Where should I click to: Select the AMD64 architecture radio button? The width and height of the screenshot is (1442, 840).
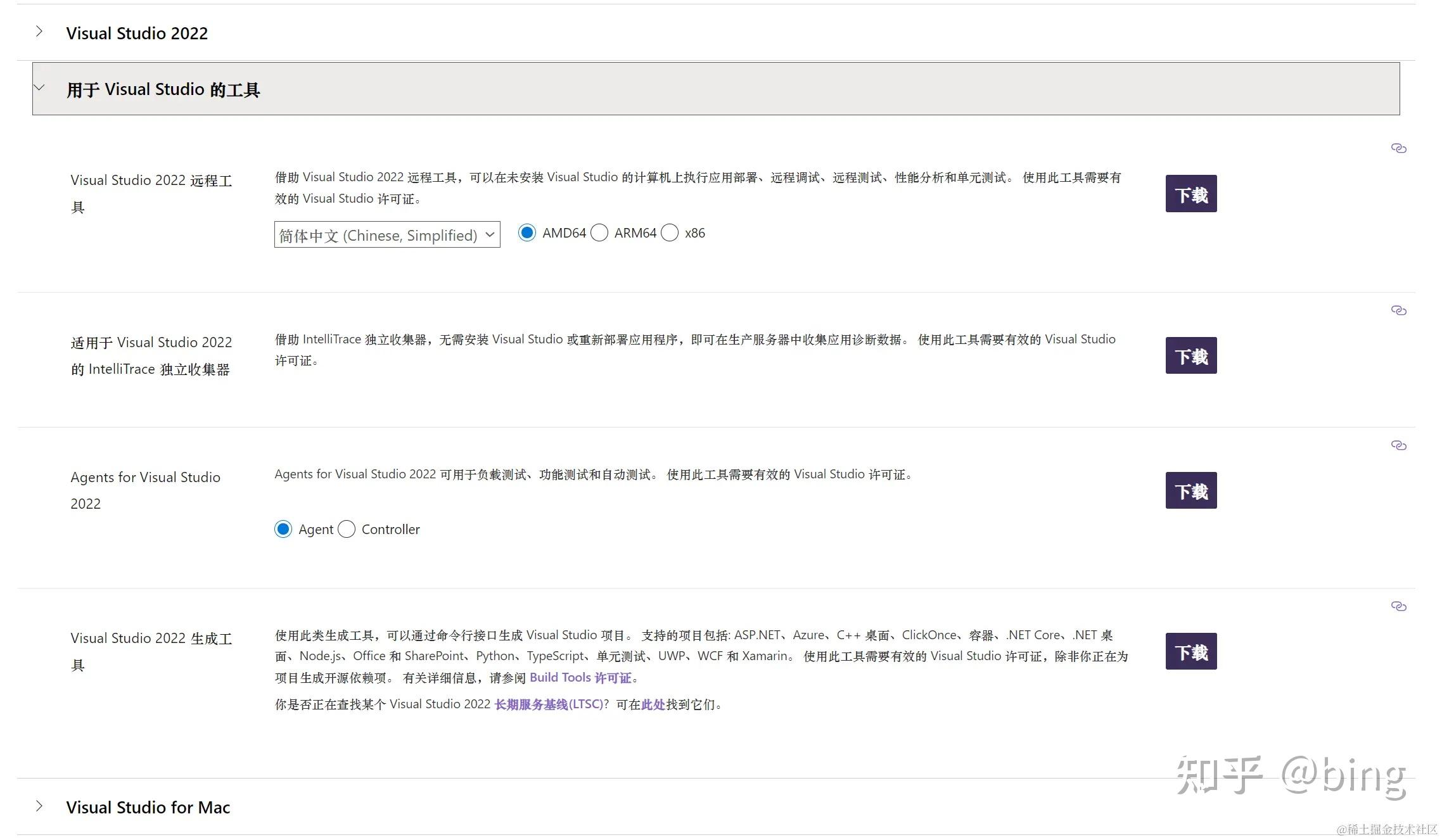[x=527, y=233]
